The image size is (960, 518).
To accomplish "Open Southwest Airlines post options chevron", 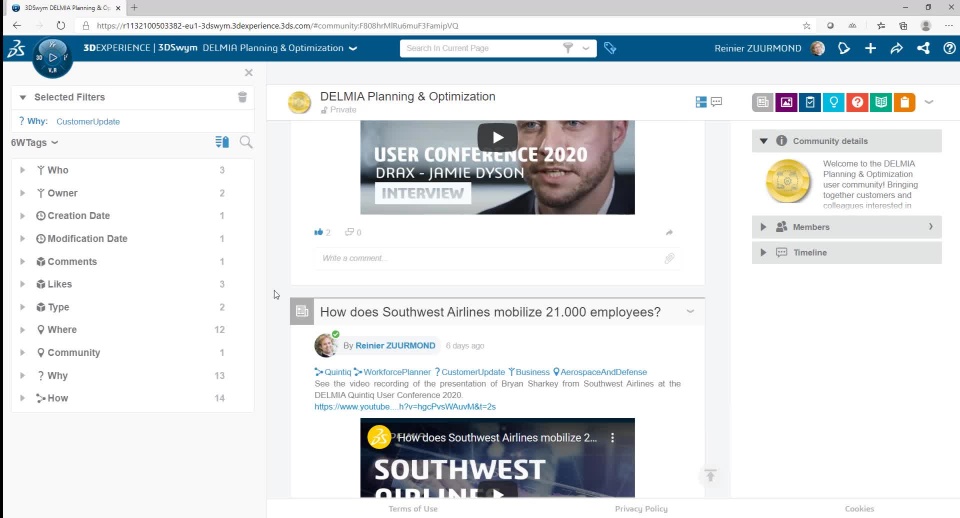I will pos(690,311).
